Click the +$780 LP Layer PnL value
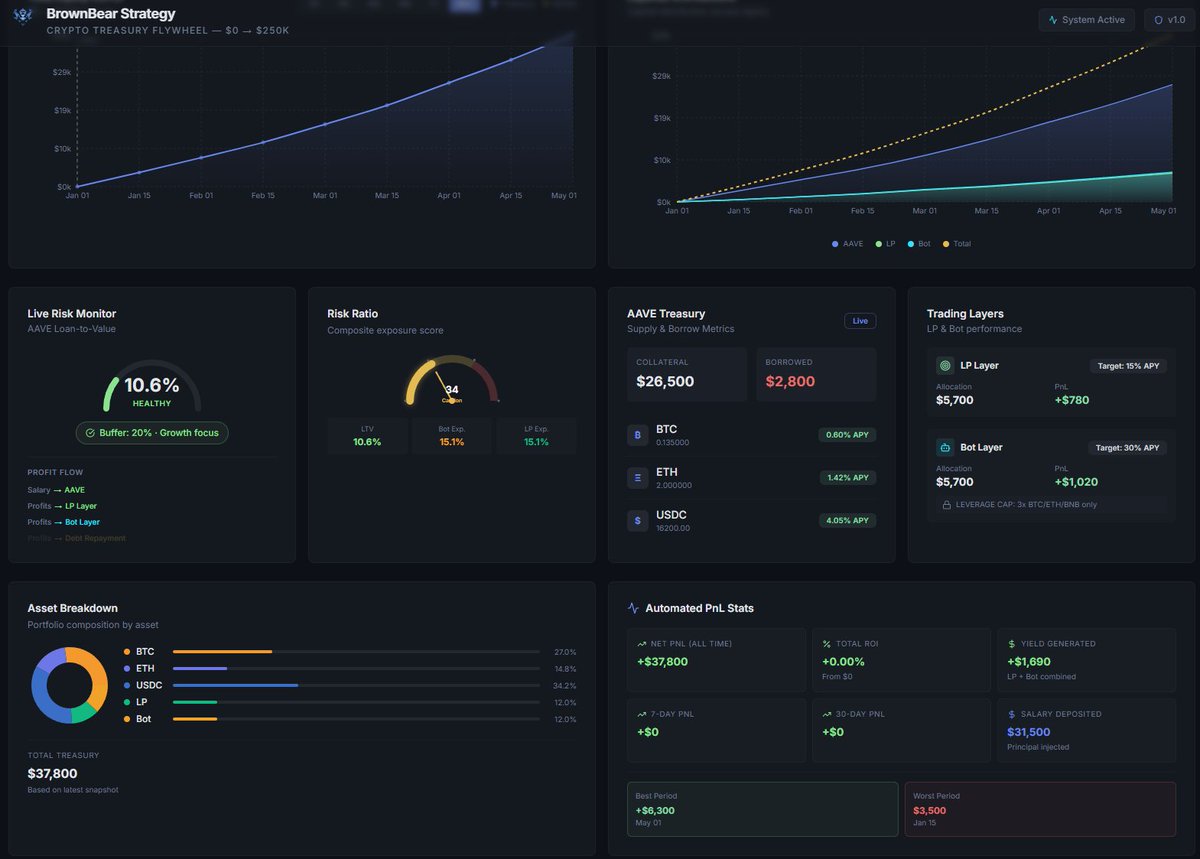This screenshot has height=859, width=1200. [1072, 400]
